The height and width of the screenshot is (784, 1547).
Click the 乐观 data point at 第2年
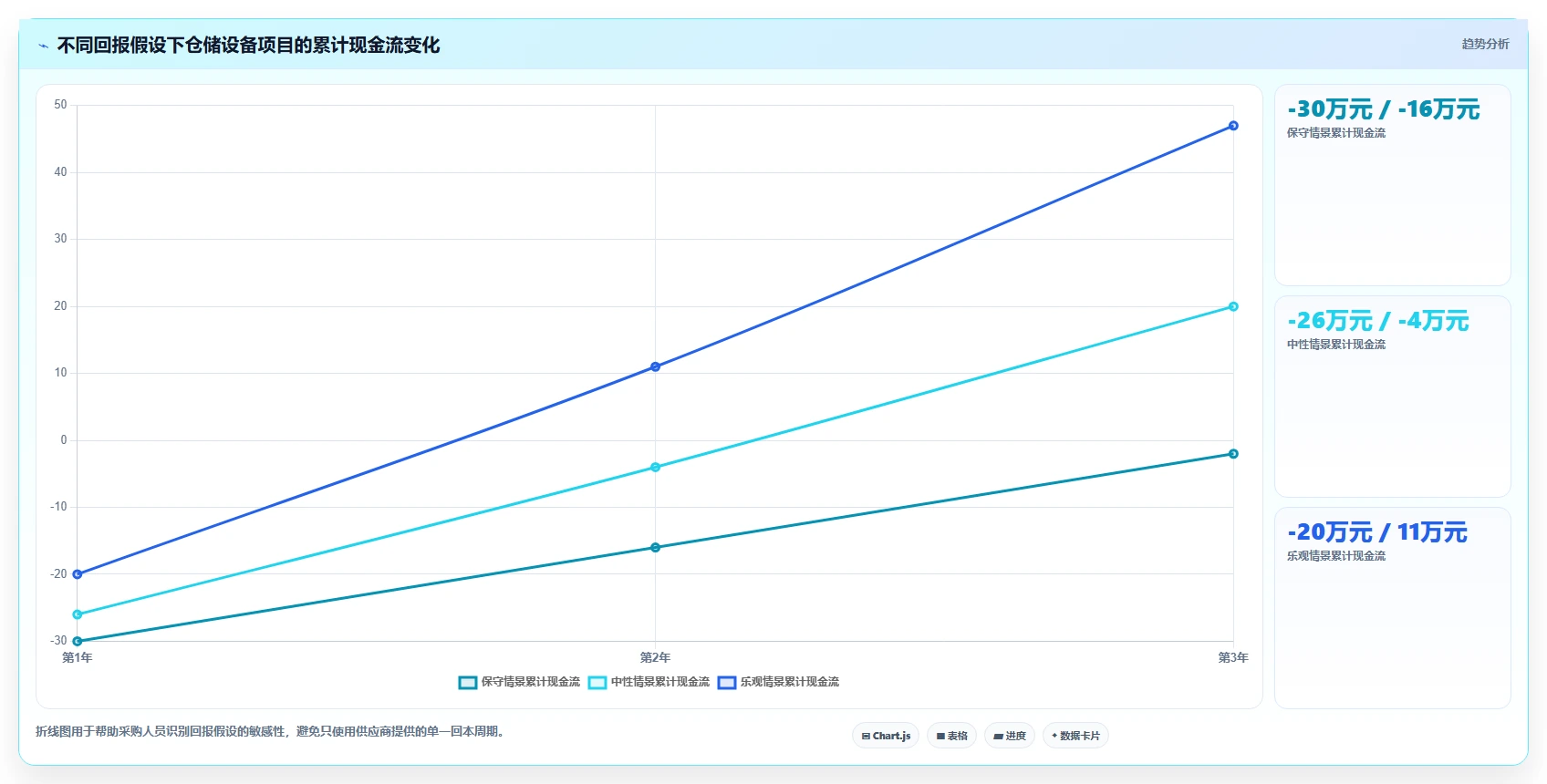click(655, 366)
